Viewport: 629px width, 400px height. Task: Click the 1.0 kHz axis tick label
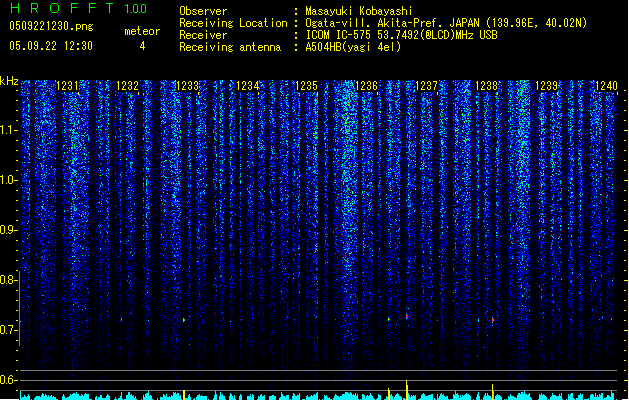click(x=8, y=180)
